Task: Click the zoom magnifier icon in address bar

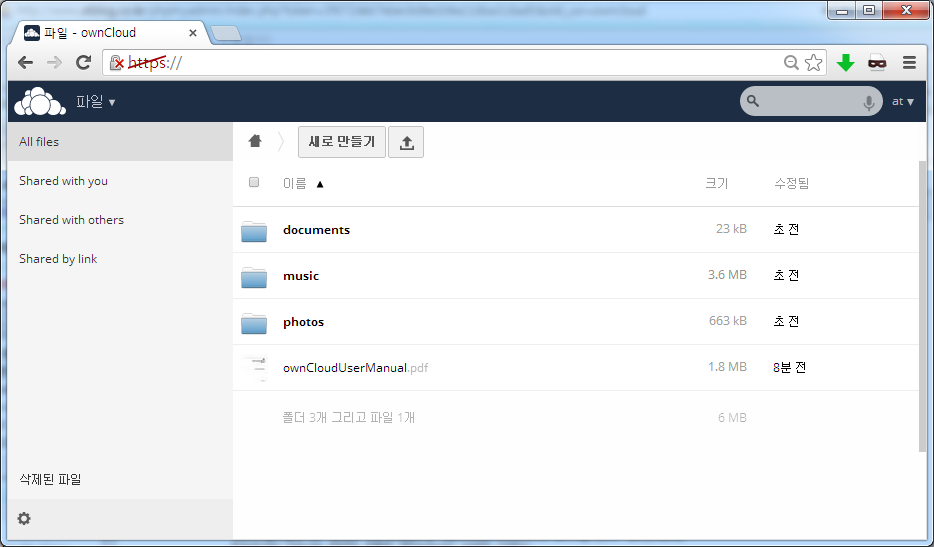Action: (791, 63)
